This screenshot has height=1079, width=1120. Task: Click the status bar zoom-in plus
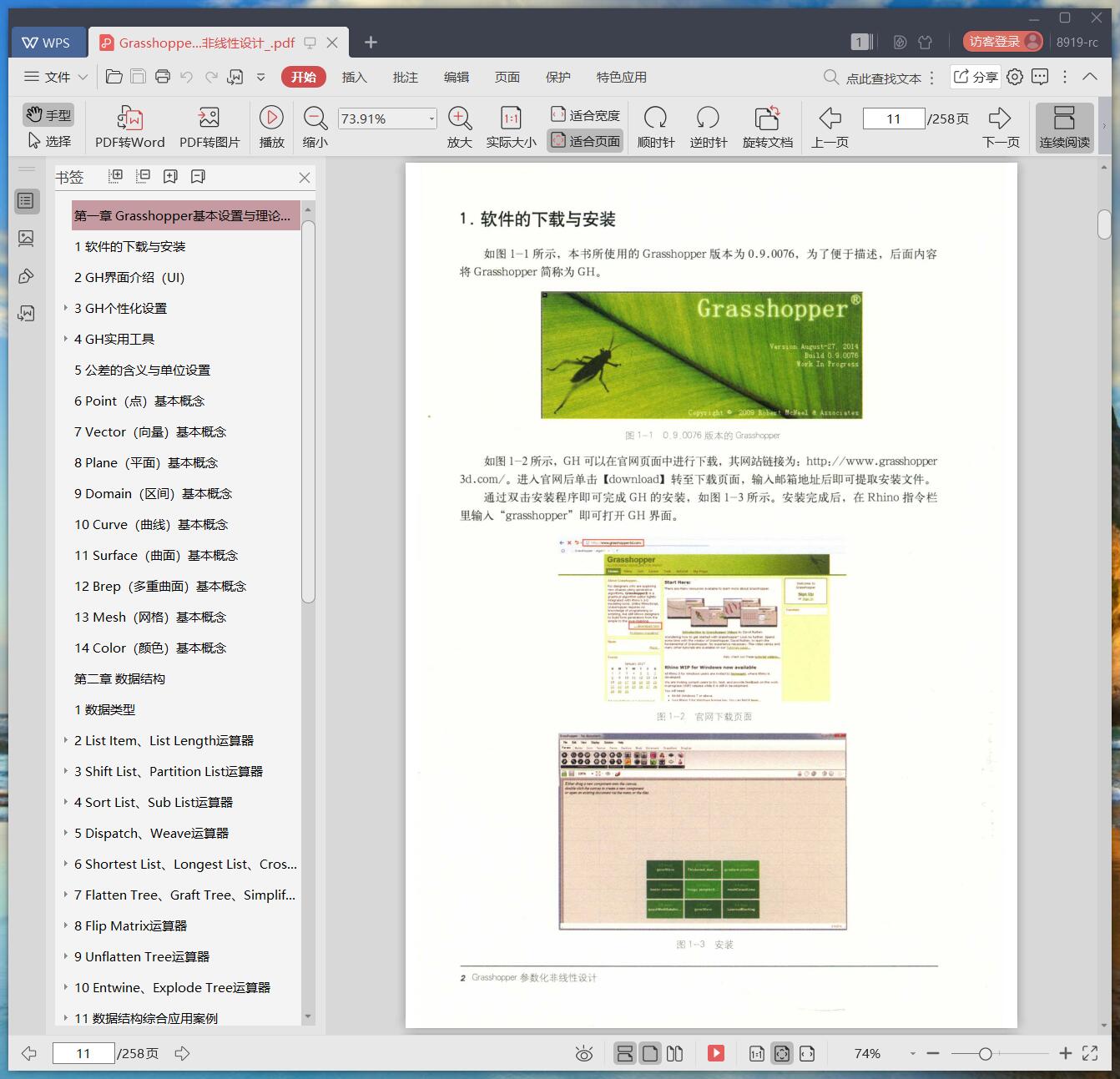coord(1065,1054)
